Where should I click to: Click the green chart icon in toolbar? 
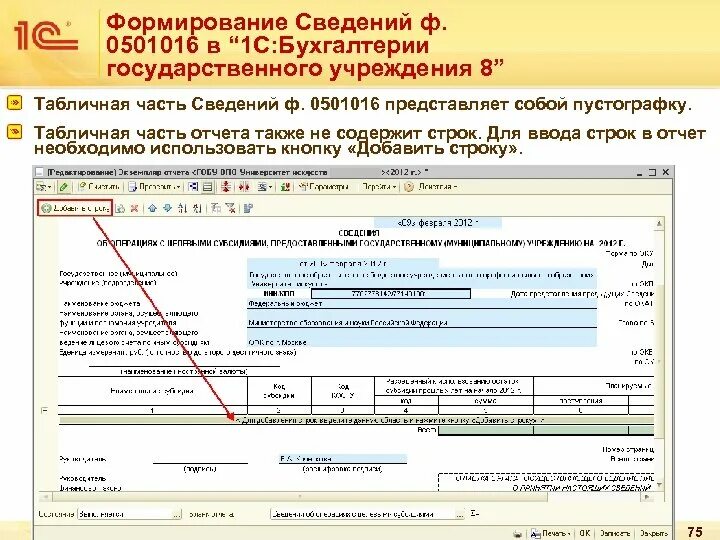coord(285,187)
